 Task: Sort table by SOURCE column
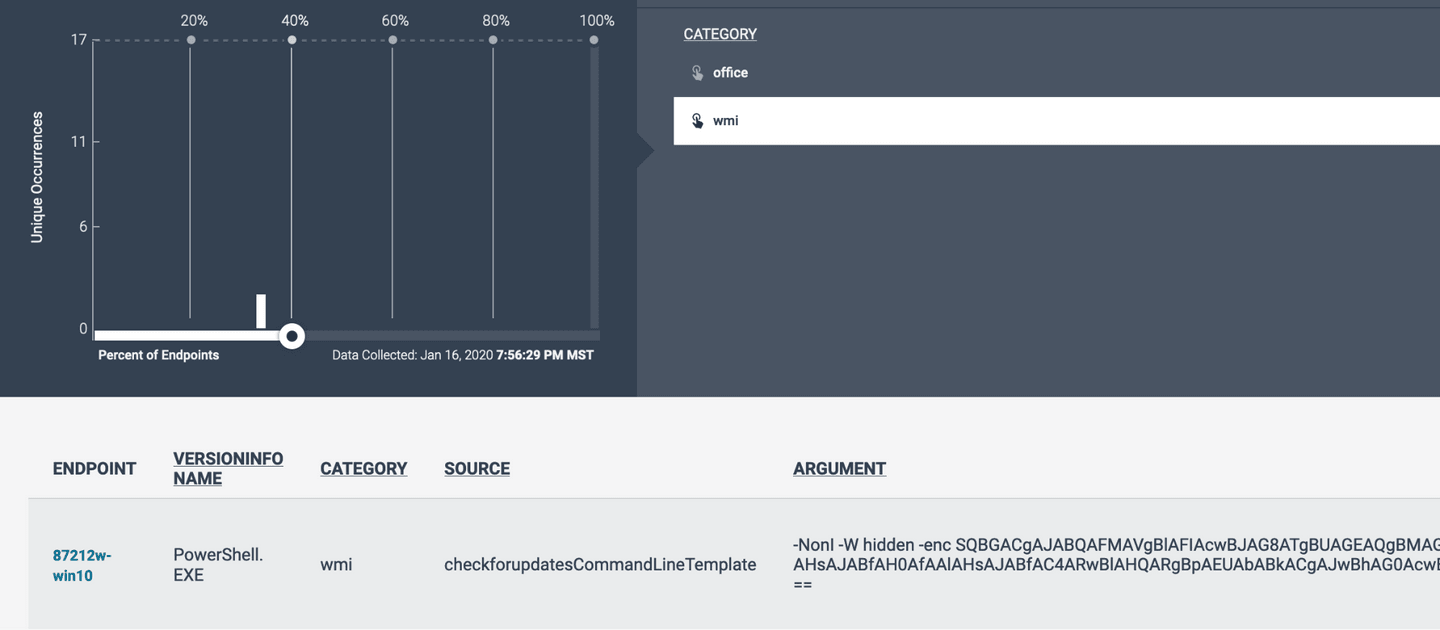point(477,468)
